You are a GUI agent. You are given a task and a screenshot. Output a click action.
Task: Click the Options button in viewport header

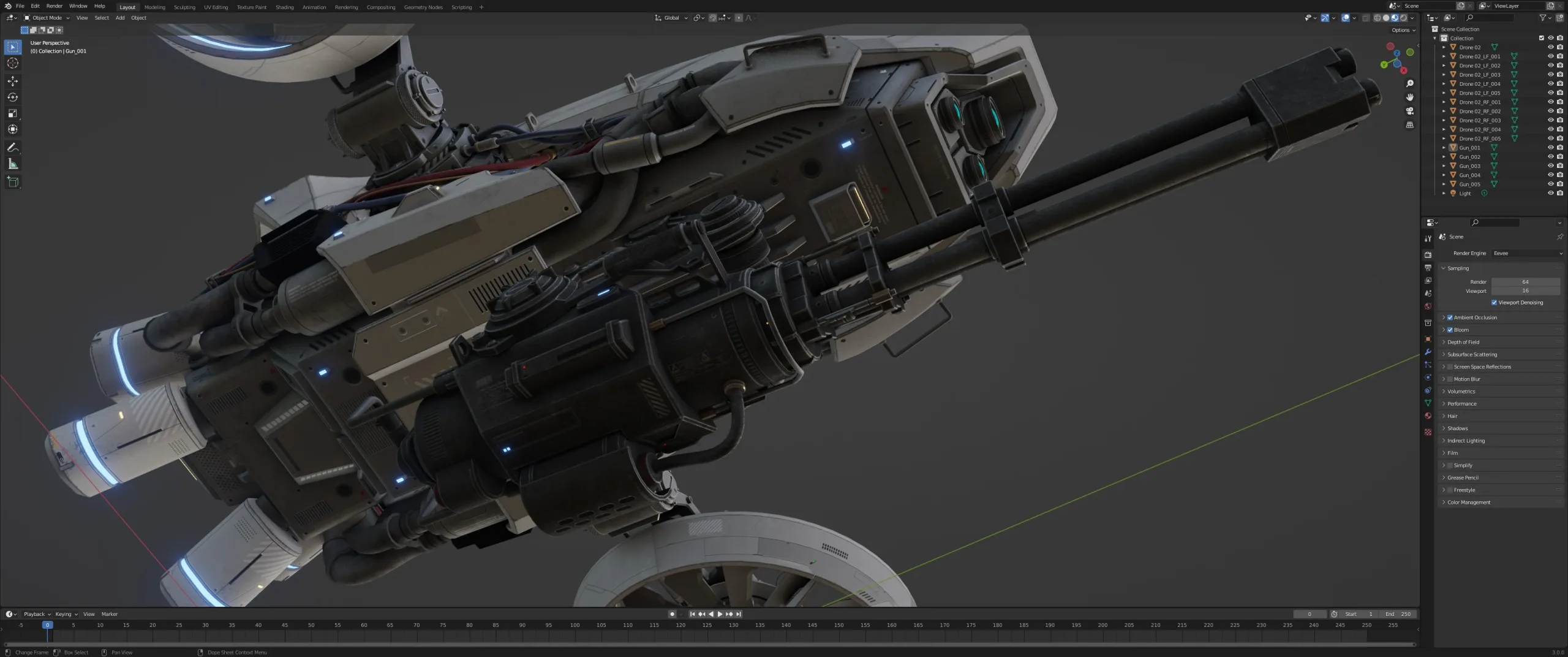pyautogui.click(x=1401, y=29)
